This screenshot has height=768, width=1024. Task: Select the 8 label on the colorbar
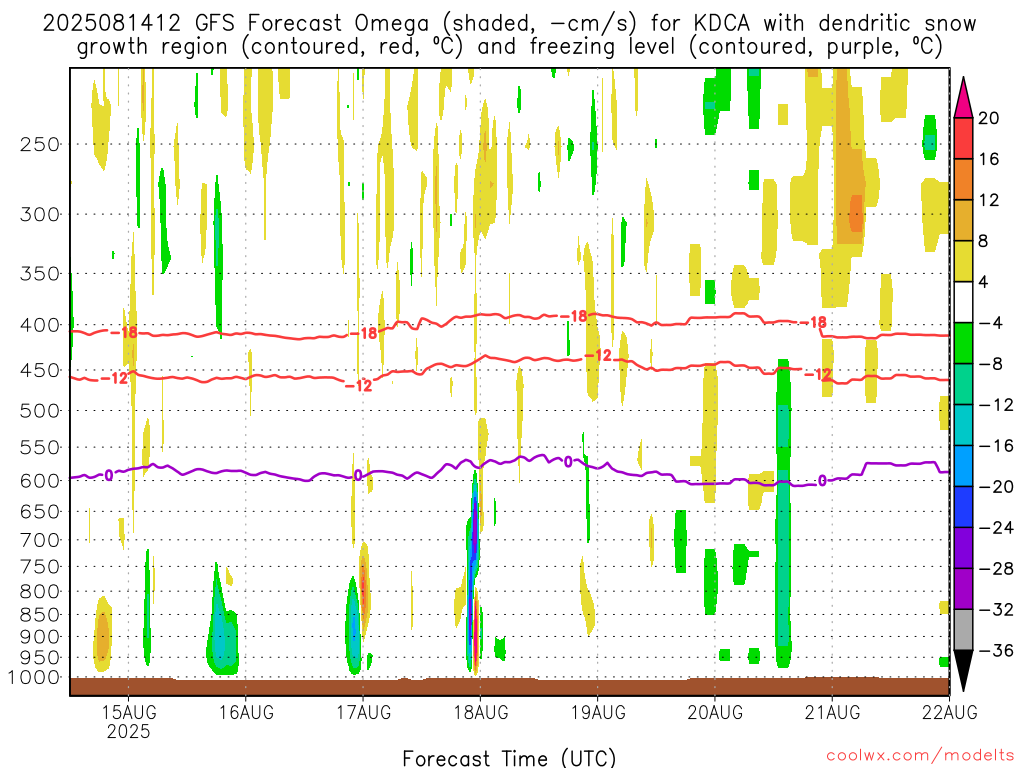(x=984, y=241)
